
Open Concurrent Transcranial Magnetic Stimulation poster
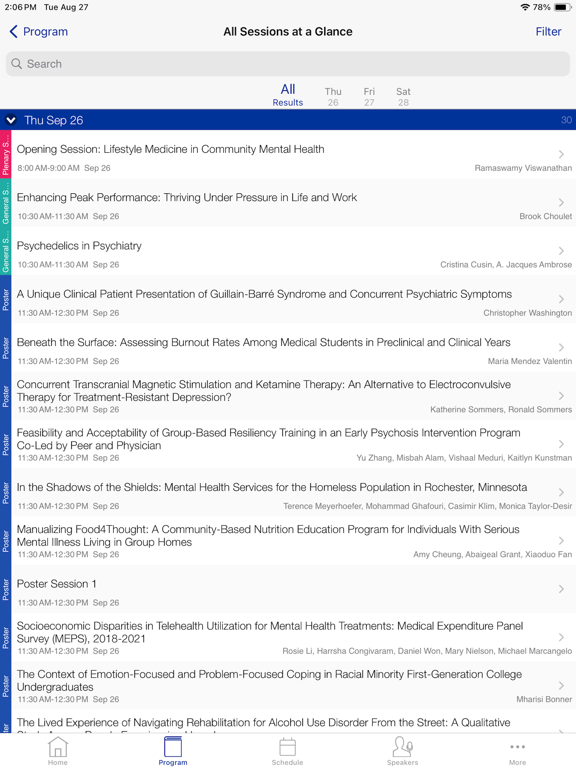pyautogui.click(x=264, y=391)
